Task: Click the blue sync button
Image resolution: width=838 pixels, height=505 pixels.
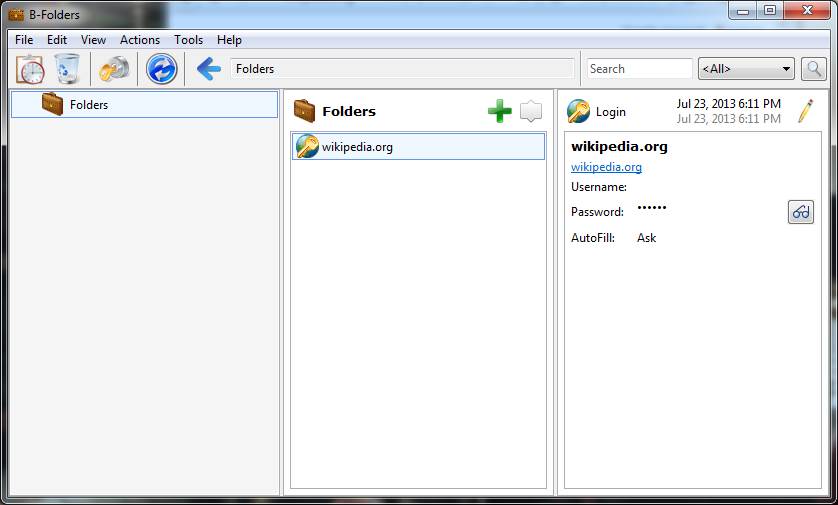Action: (x=161, y=69)
